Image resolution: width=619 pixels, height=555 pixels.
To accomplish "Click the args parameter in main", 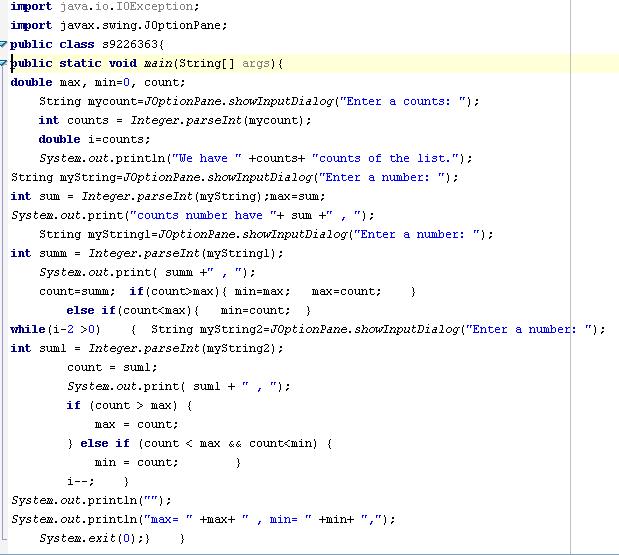I will (x=255, y=63).
